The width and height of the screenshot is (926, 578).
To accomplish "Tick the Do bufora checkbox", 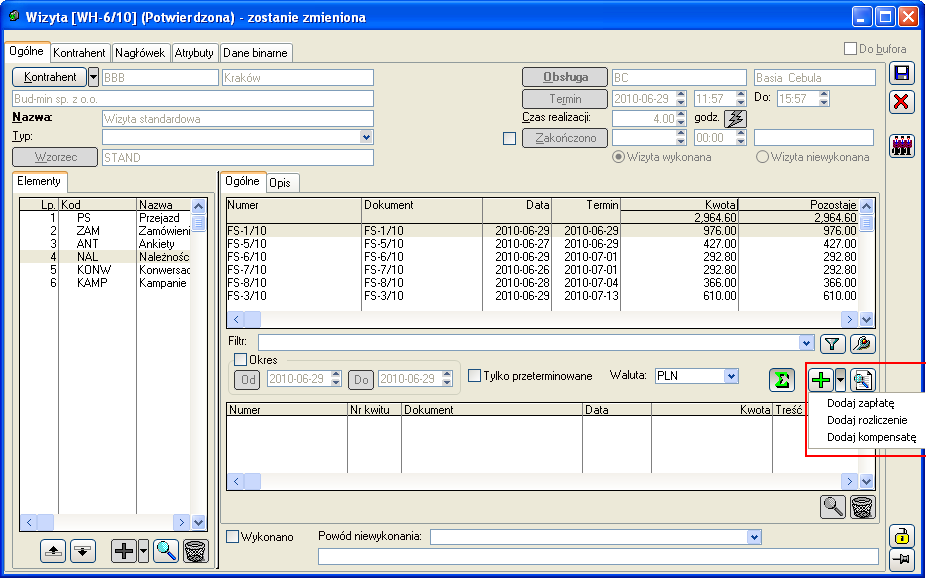I will (x=850, y=48).
